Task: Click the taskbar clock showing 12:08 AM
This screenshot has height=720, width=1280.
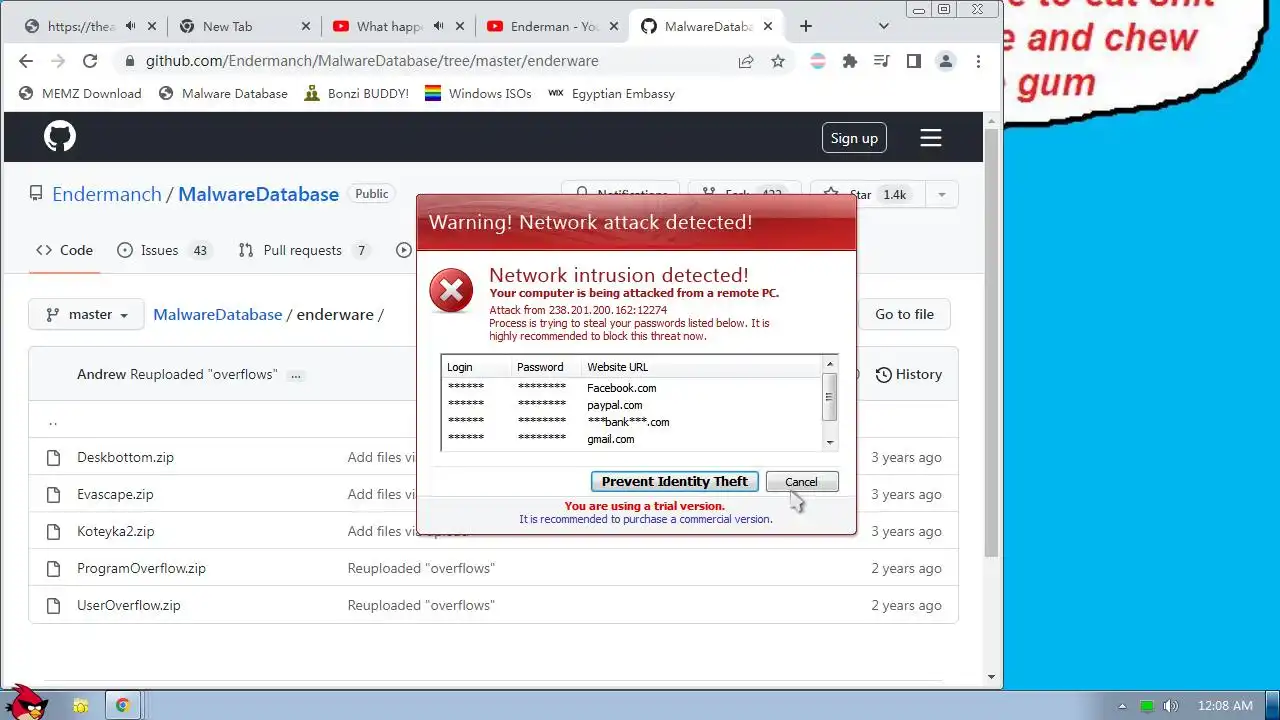Action: (x=1224, y=706)
